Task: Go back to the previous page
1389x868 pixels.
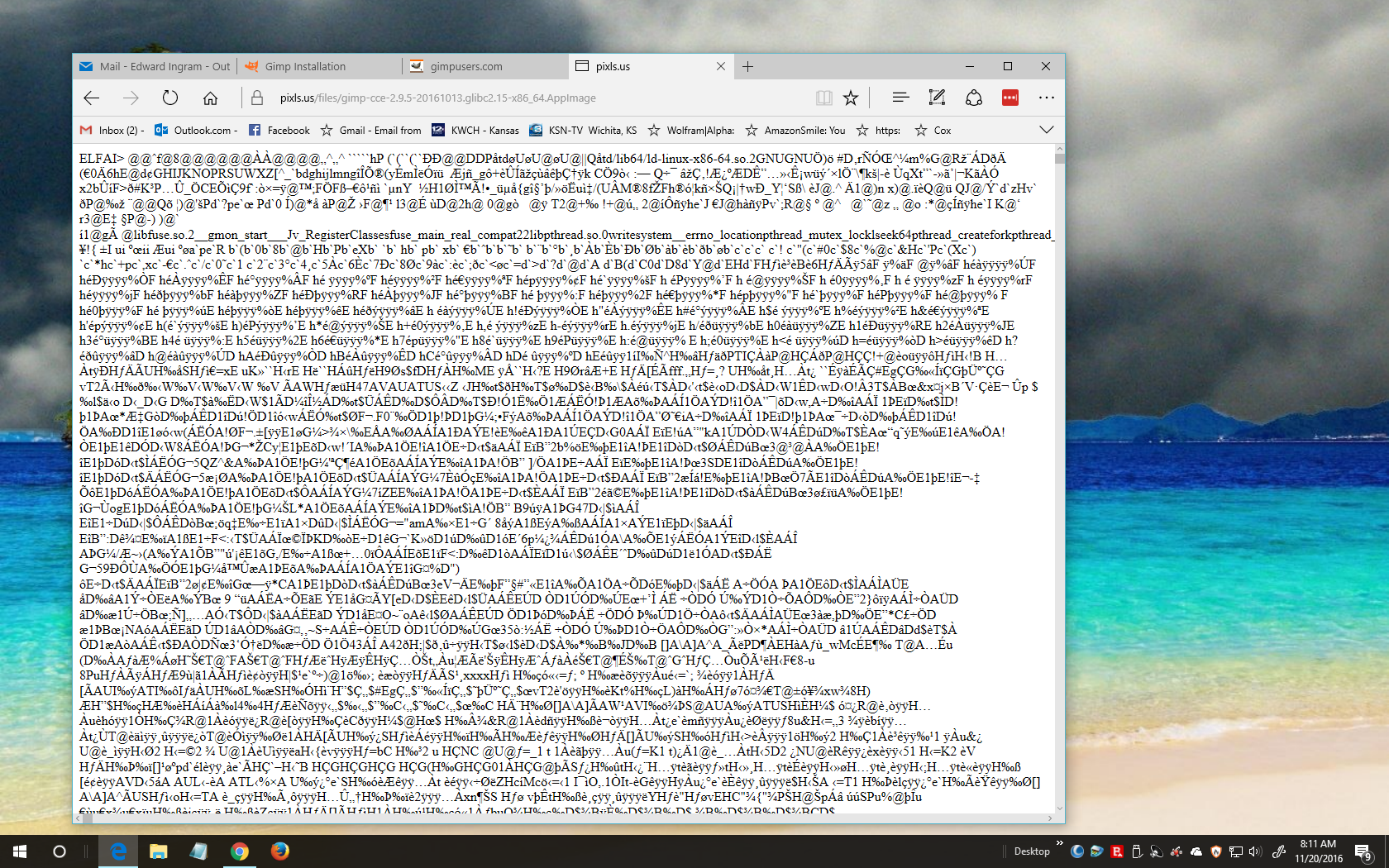Action: pos(92,98)
